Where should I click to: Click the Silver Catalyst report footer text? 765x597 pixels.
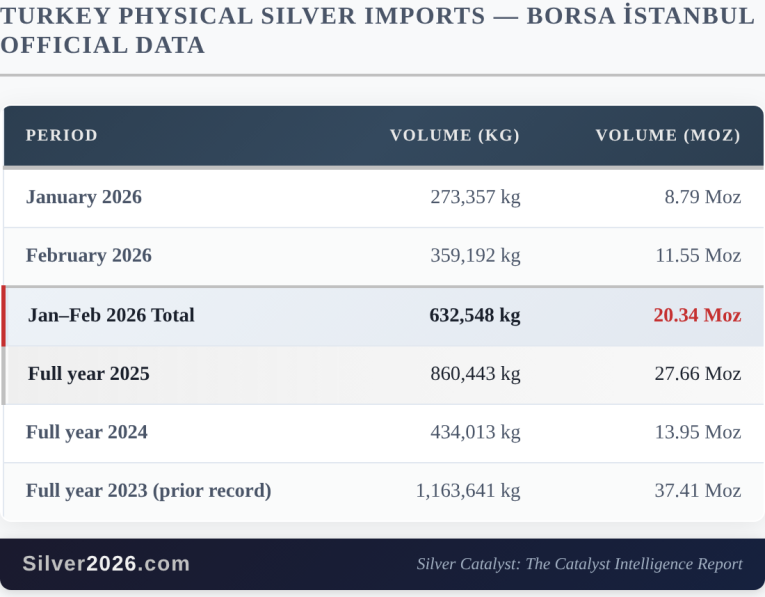579,564
